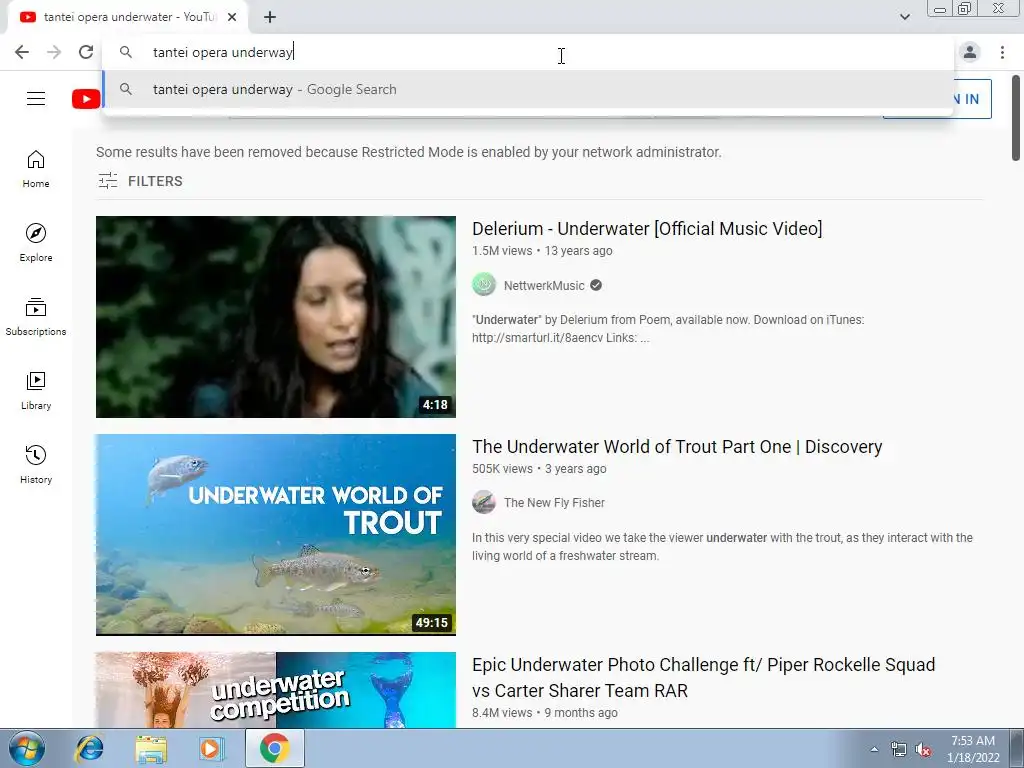Show hidden system tray icons

tap(874, 749)
